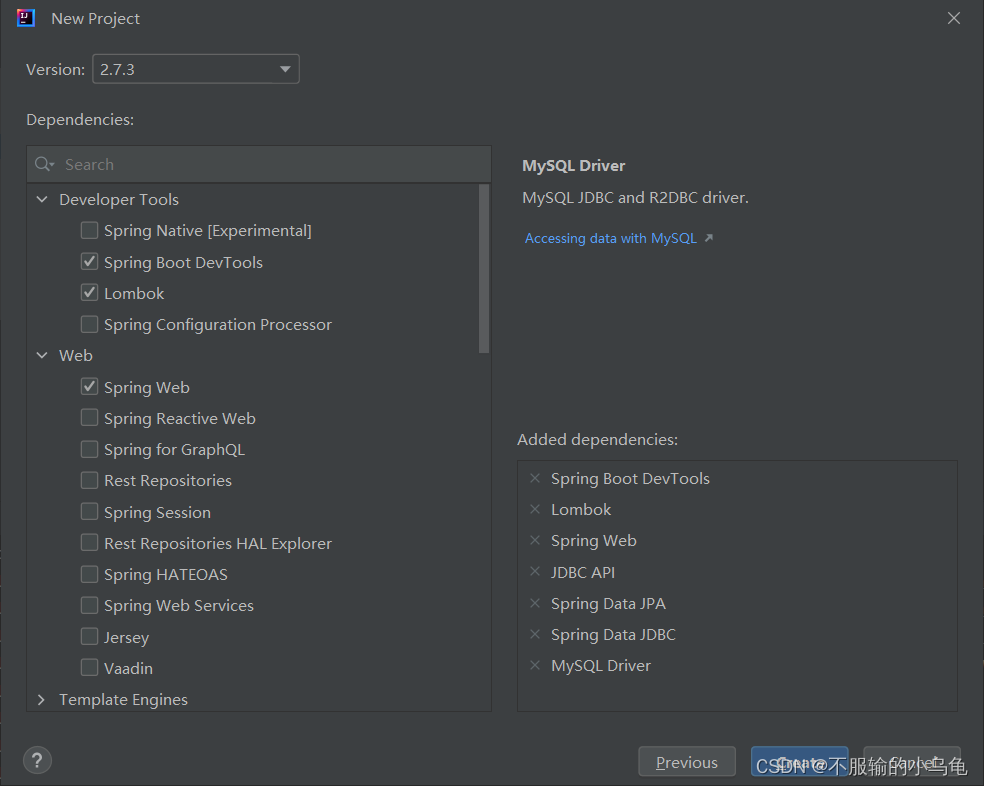Screen dimensions: 984x786
Task: Close the New Project dialog
Action: pos(954,18)
